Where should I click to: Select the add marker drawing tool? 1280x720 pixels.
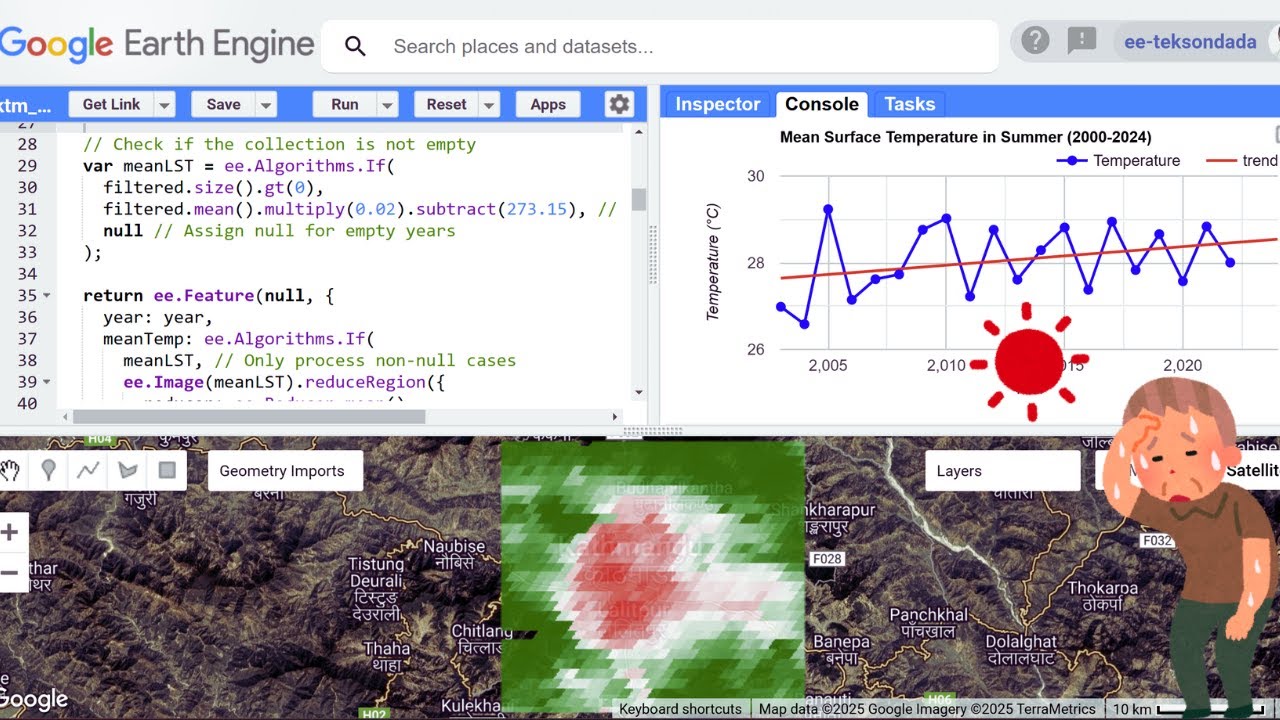tap(48, 470)
